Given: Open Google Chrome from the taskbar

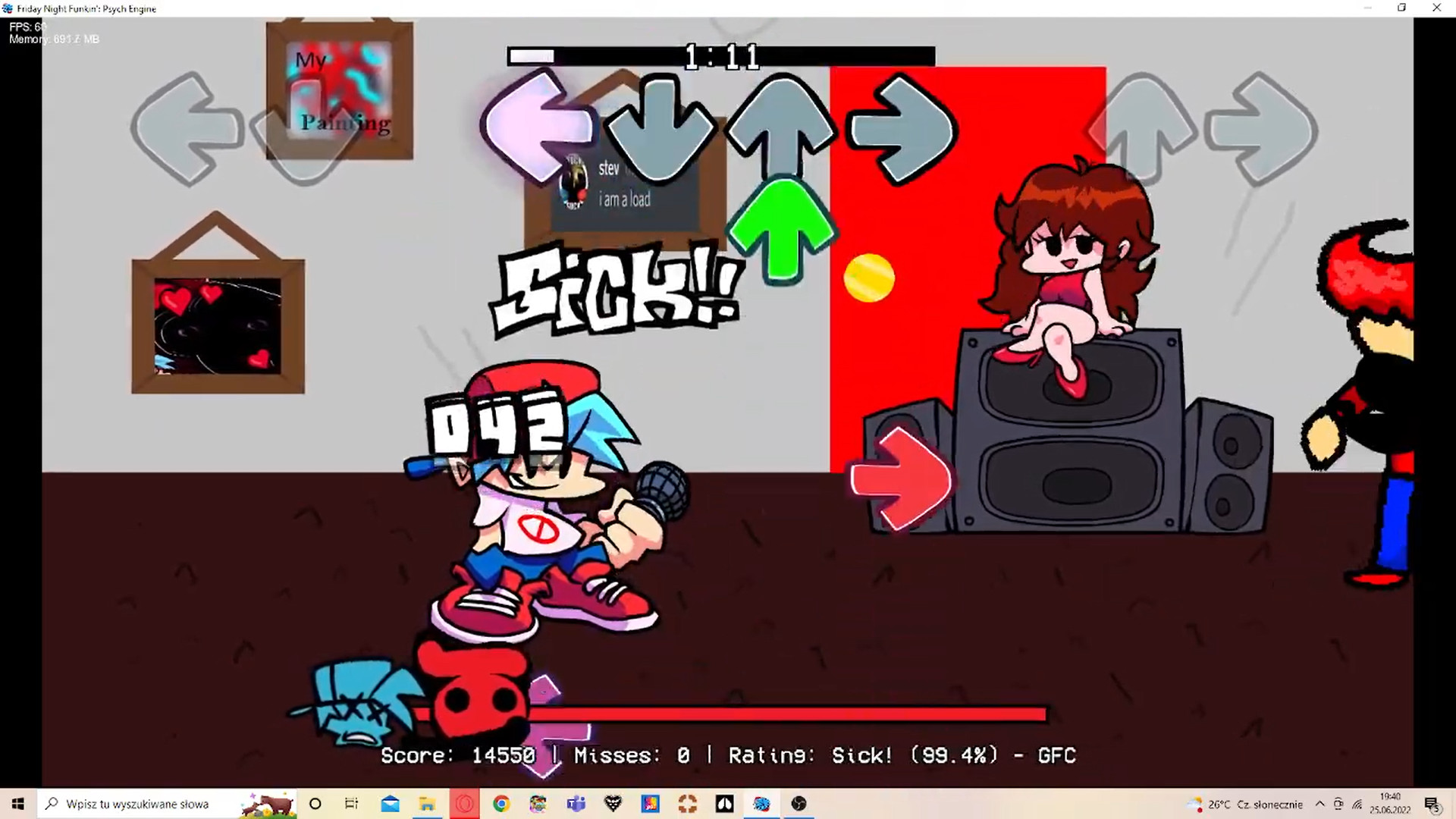Looking at the screenshot, I should pyautogui.click(x=500, y=804).
